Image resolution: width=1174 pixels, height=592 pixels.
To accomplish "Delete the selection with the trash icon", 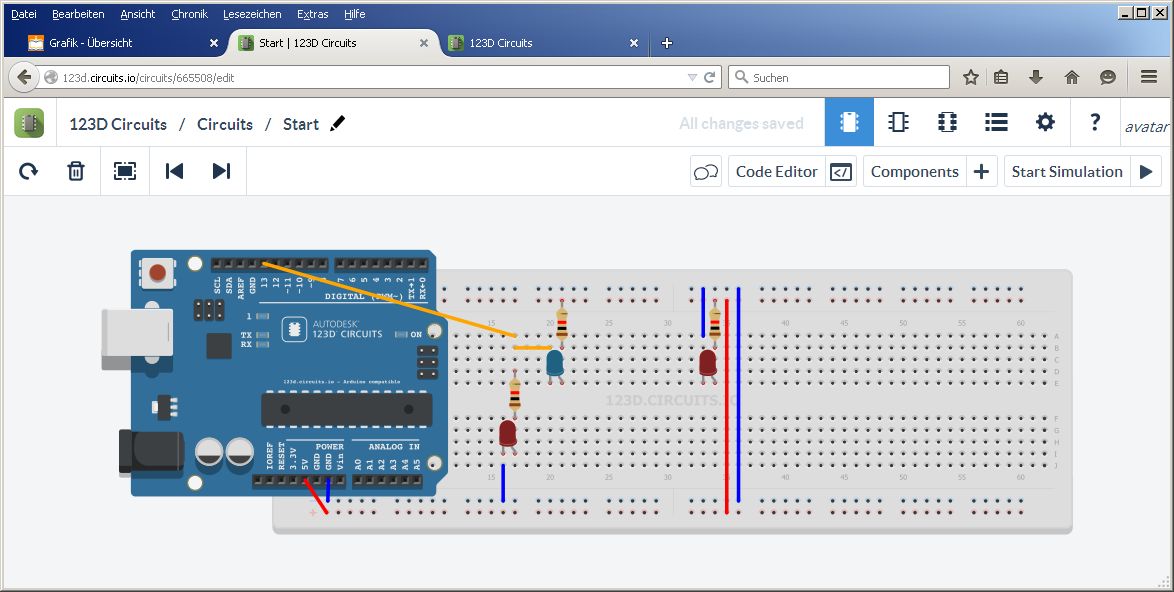I will [x=76, y=171].
